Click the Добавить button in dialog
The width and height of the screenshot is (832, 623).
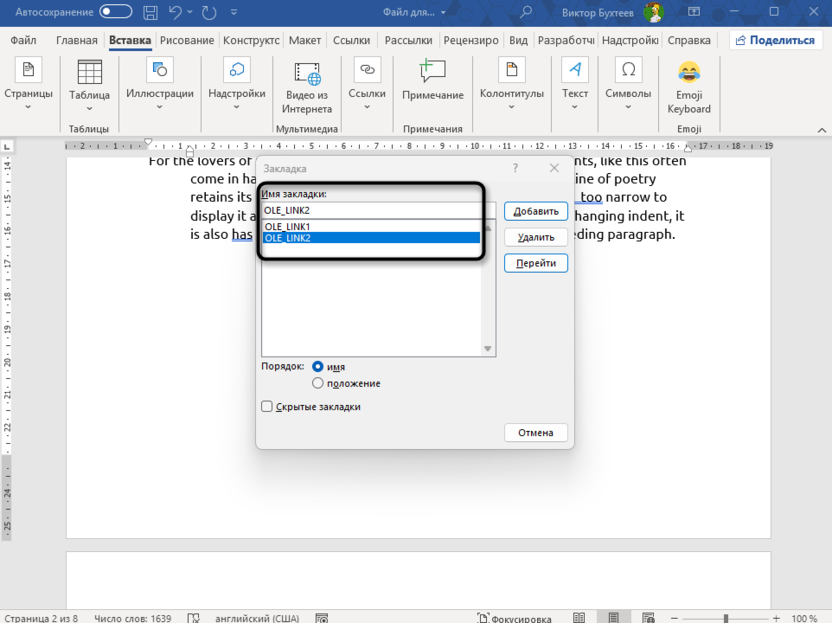pyautogui.click(x=536, y=212)
